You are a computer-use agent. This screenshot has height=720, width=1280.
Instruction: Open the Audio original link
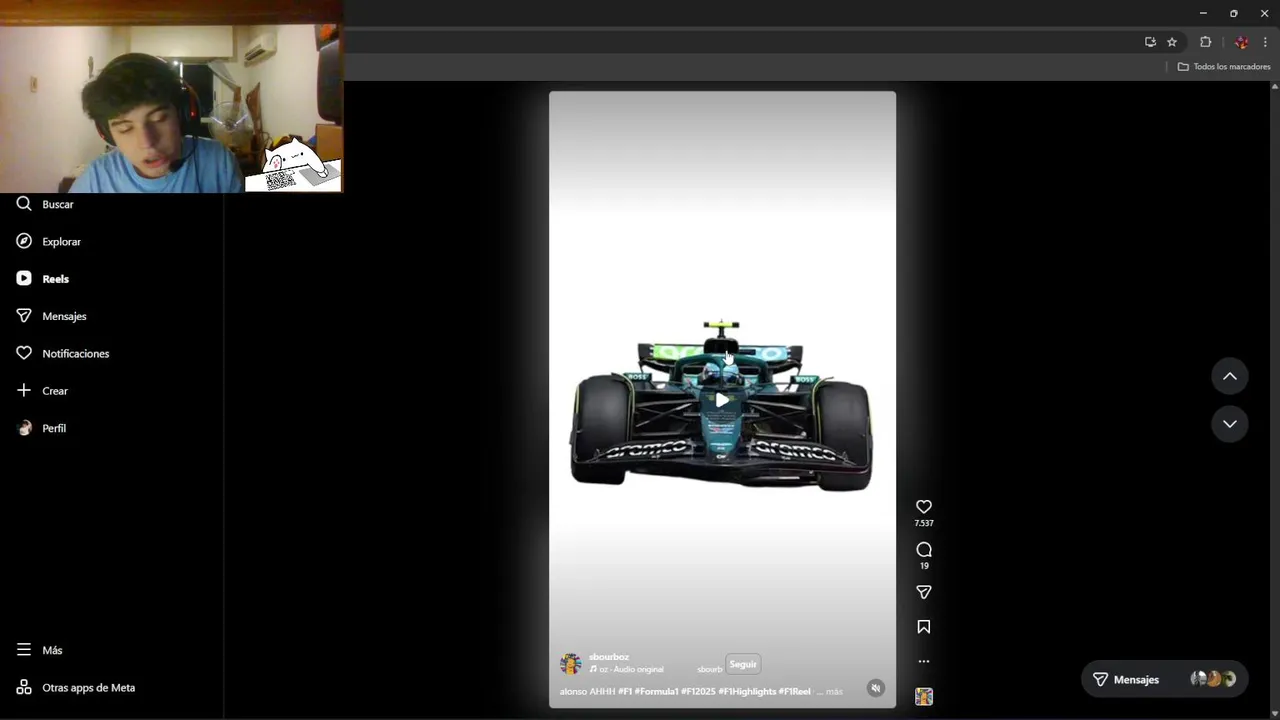coord(631,669)
